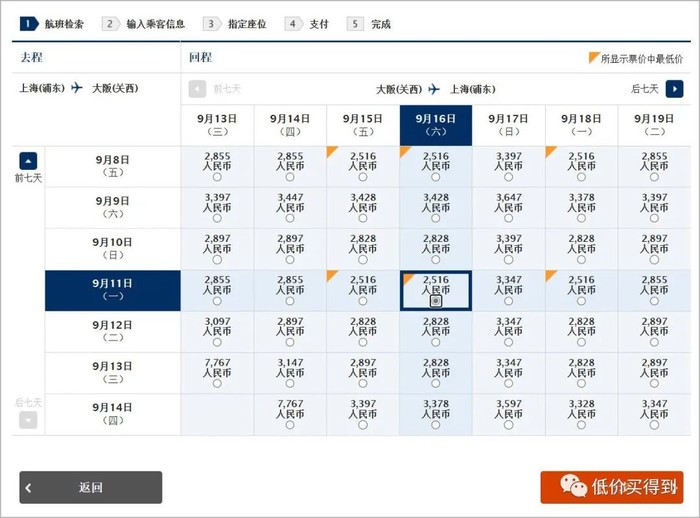Click return previous seven days left arrow

(x=198, y=89)
